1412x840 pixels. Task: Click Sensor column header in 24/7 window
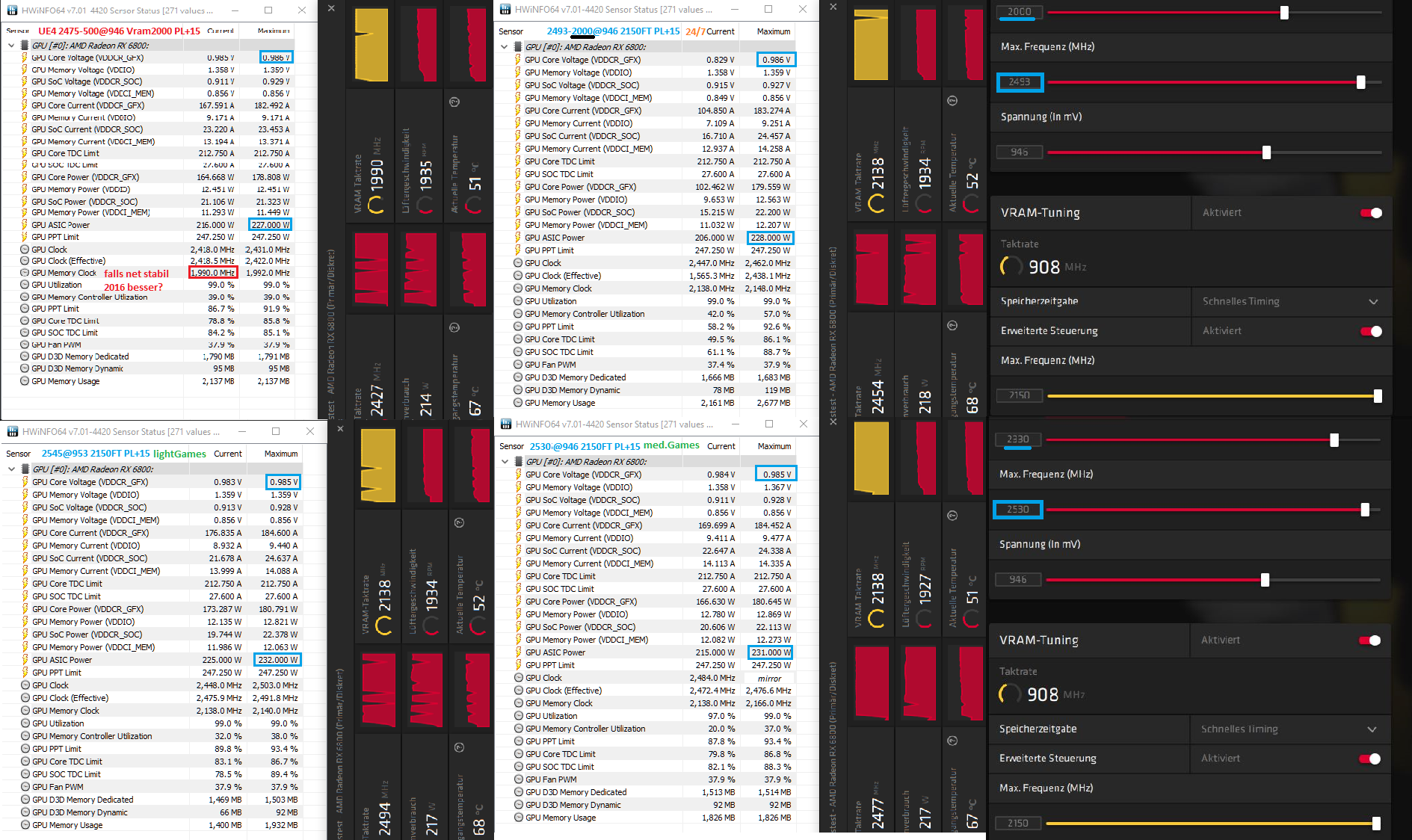point(511,31)
